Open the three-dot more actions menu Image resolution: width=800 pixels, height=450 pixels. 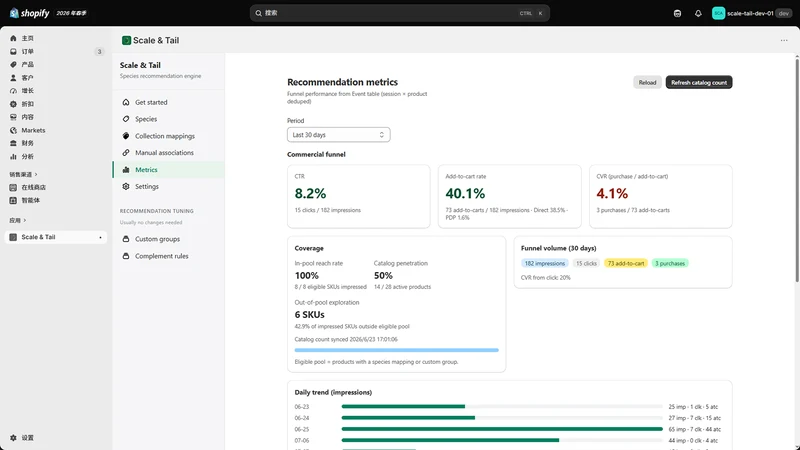(784, 40)
